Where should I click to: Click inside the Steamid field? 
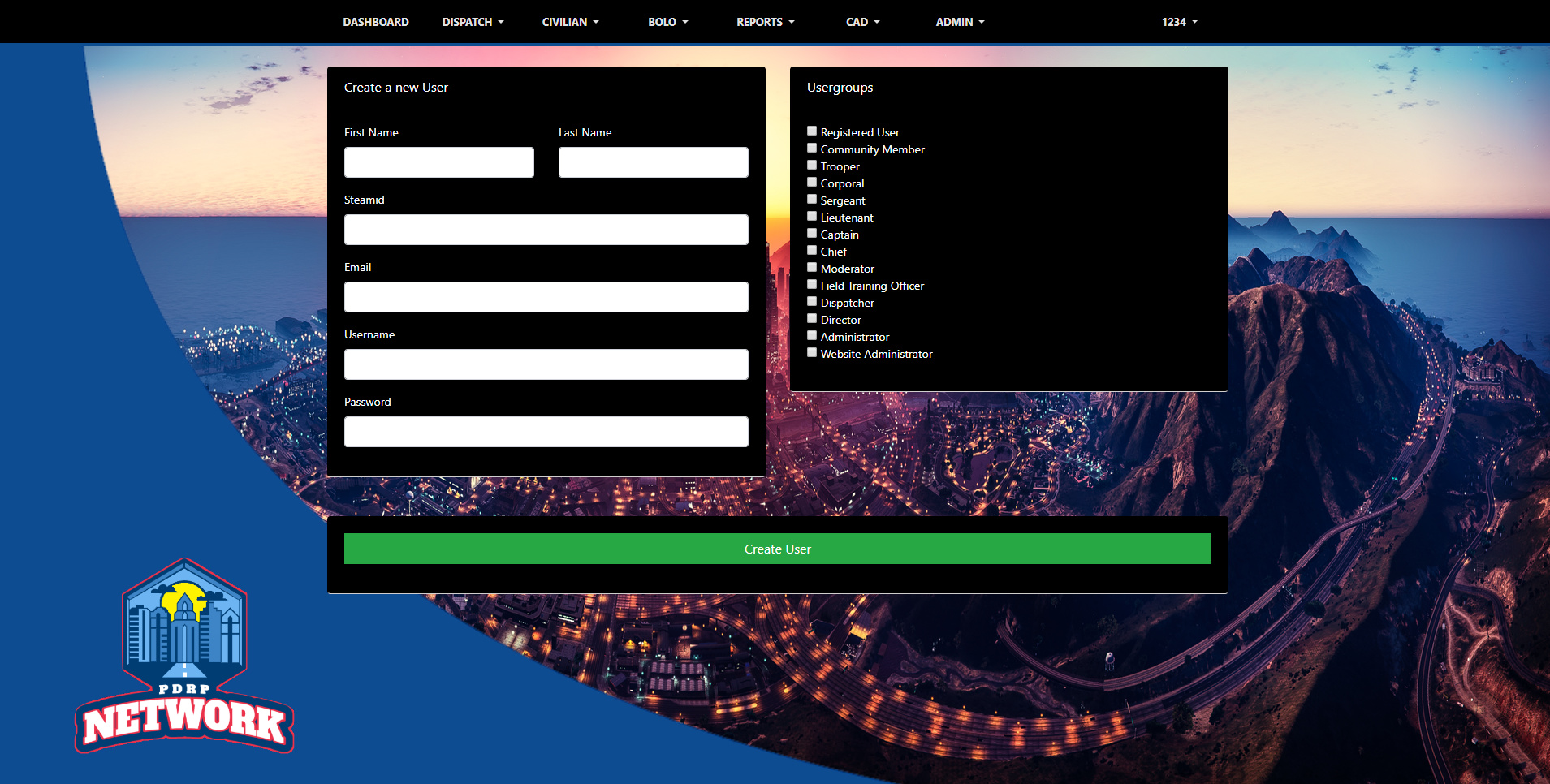point(546,230)
